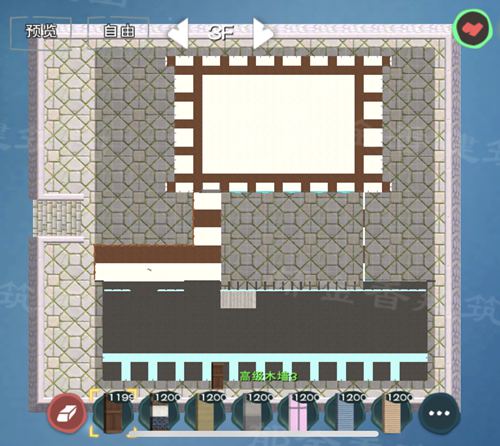
Task: Switch to 预览 preview mode
Action: click(x=41, y=31)
